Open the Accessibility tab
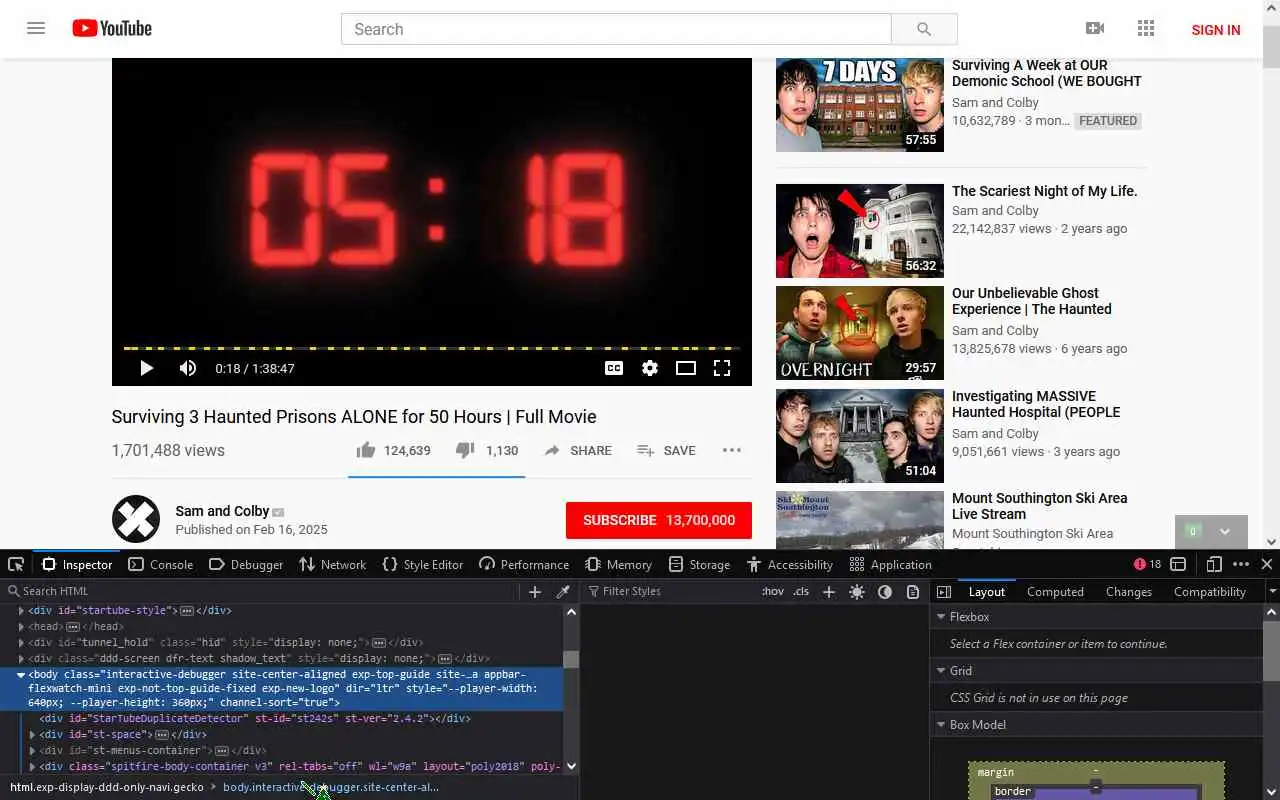1280x800 pixels. (790, 564)
